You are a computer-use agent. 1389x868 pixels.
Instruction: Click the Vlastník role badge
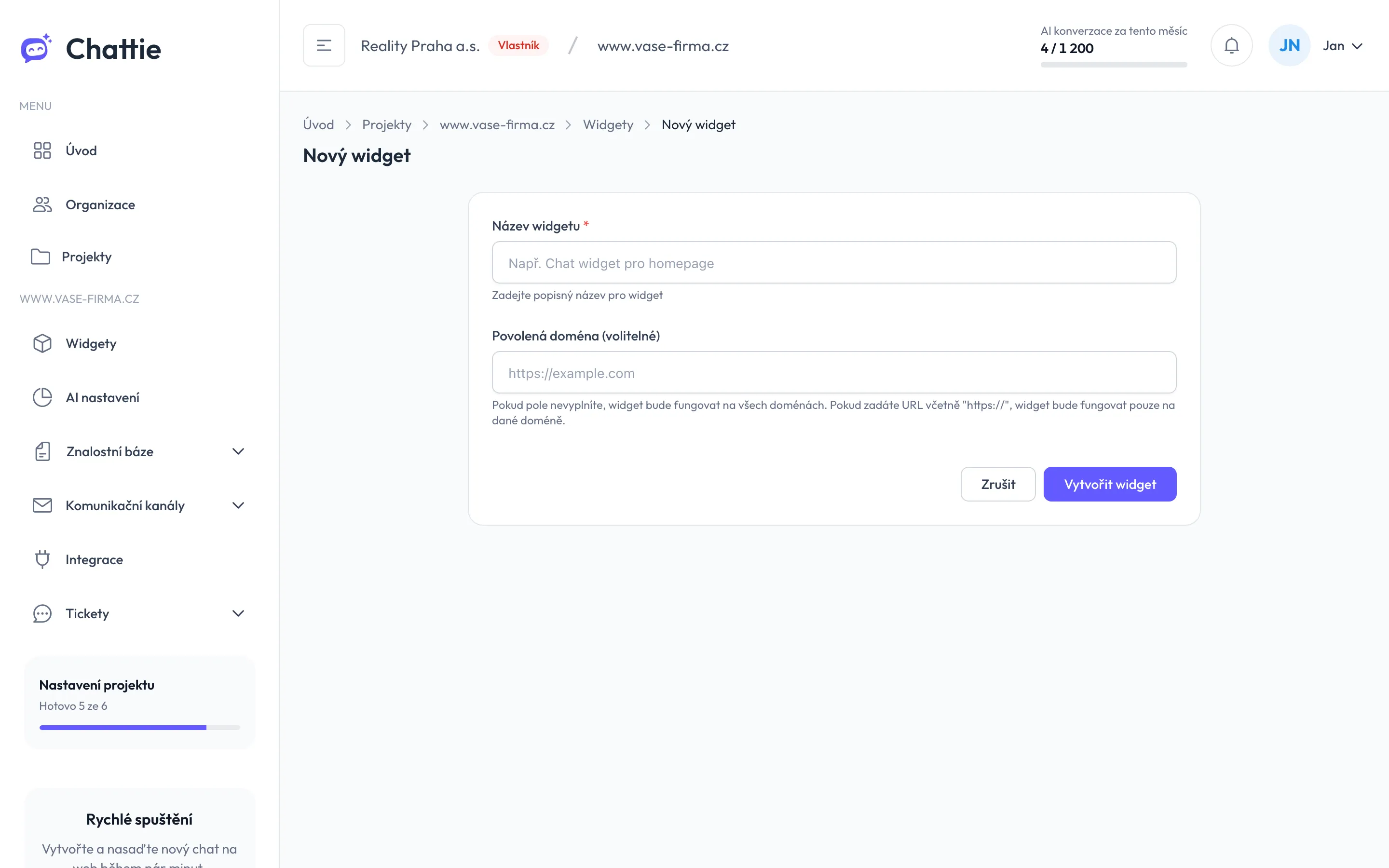click(x=518, y=45)
